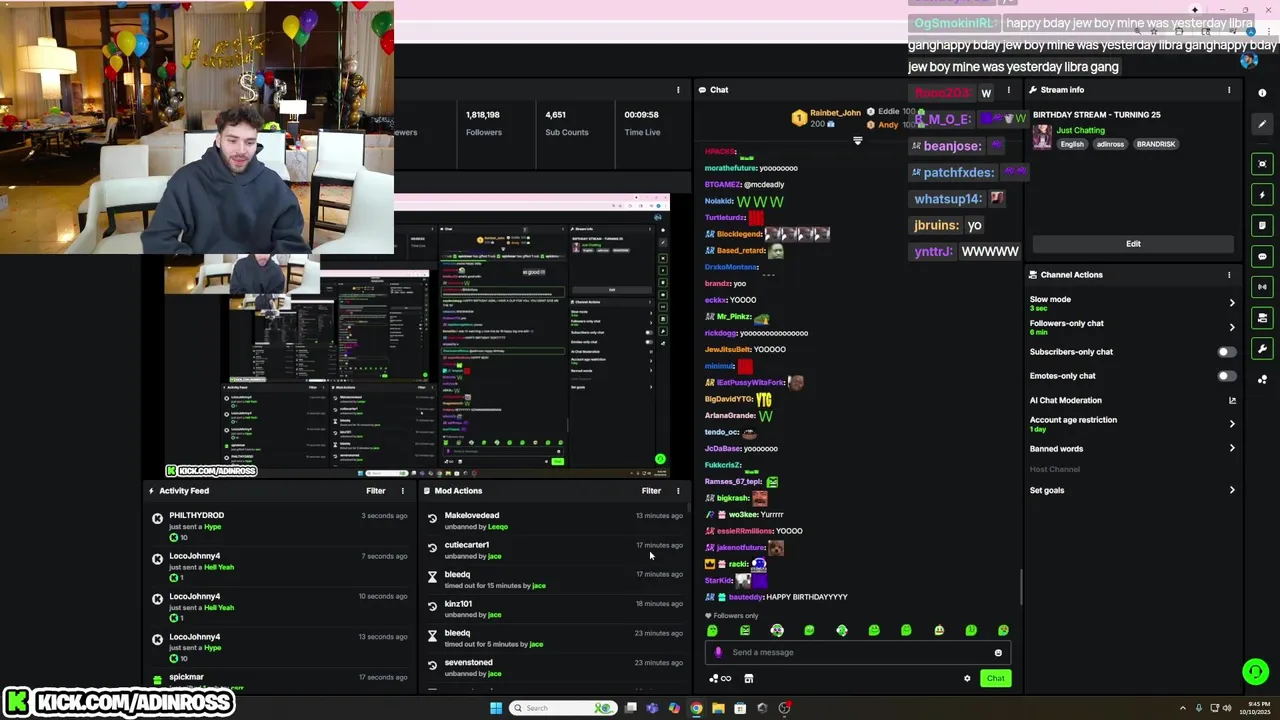
Task: Show hidden system tray icons chevron
Action: point(1183,708)
